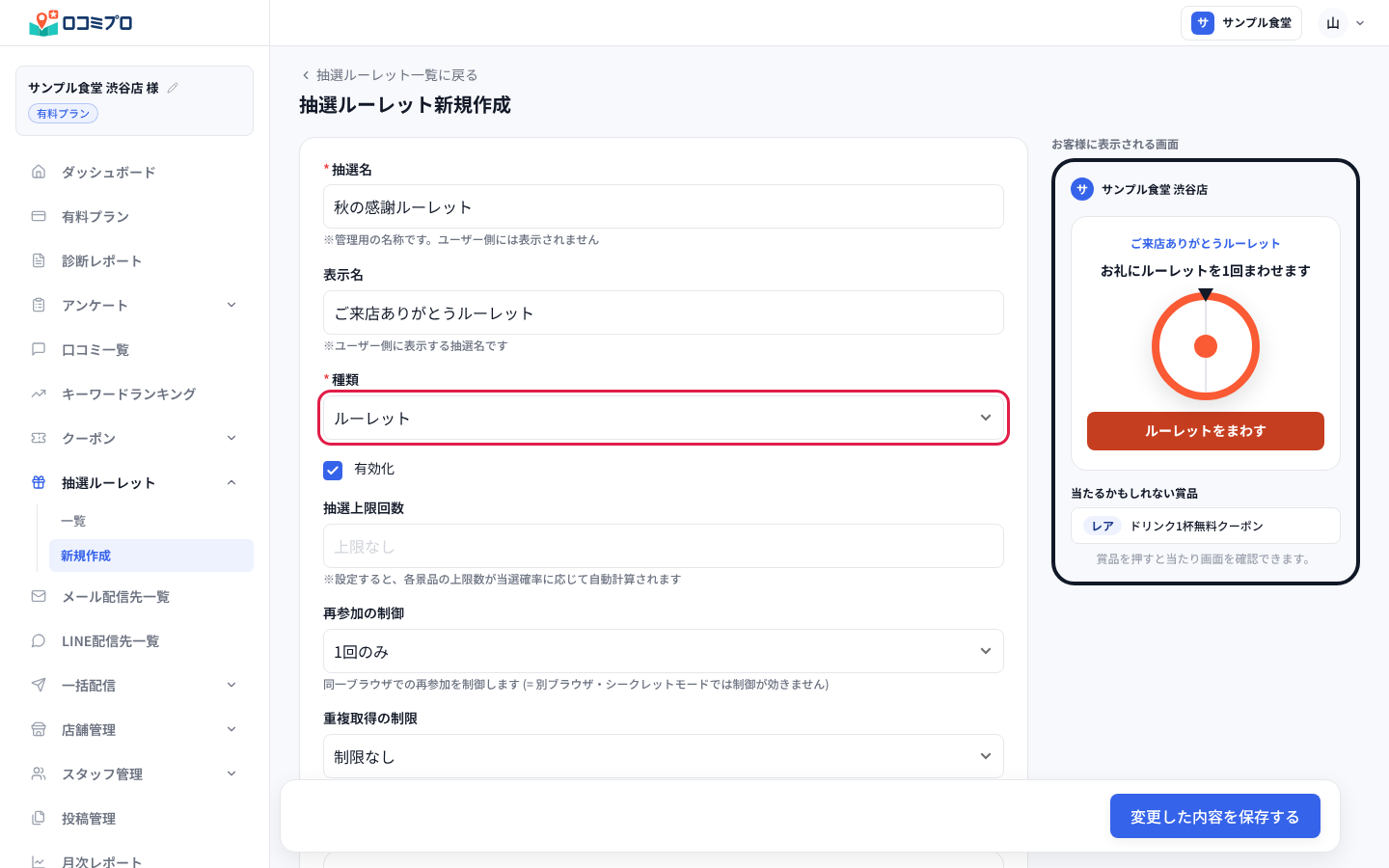This screenshot has width=1389, height=868.
Task: Click the スタッフ管理 people icon
Action: click(39, 773)
